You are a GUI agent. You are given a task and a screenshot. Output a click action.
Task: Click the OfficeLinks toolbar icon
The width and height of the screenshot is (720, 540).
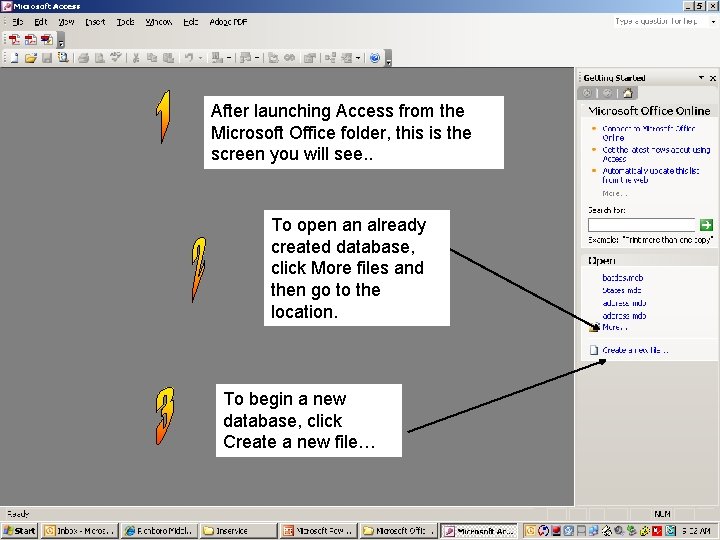(x=217, y=58)
